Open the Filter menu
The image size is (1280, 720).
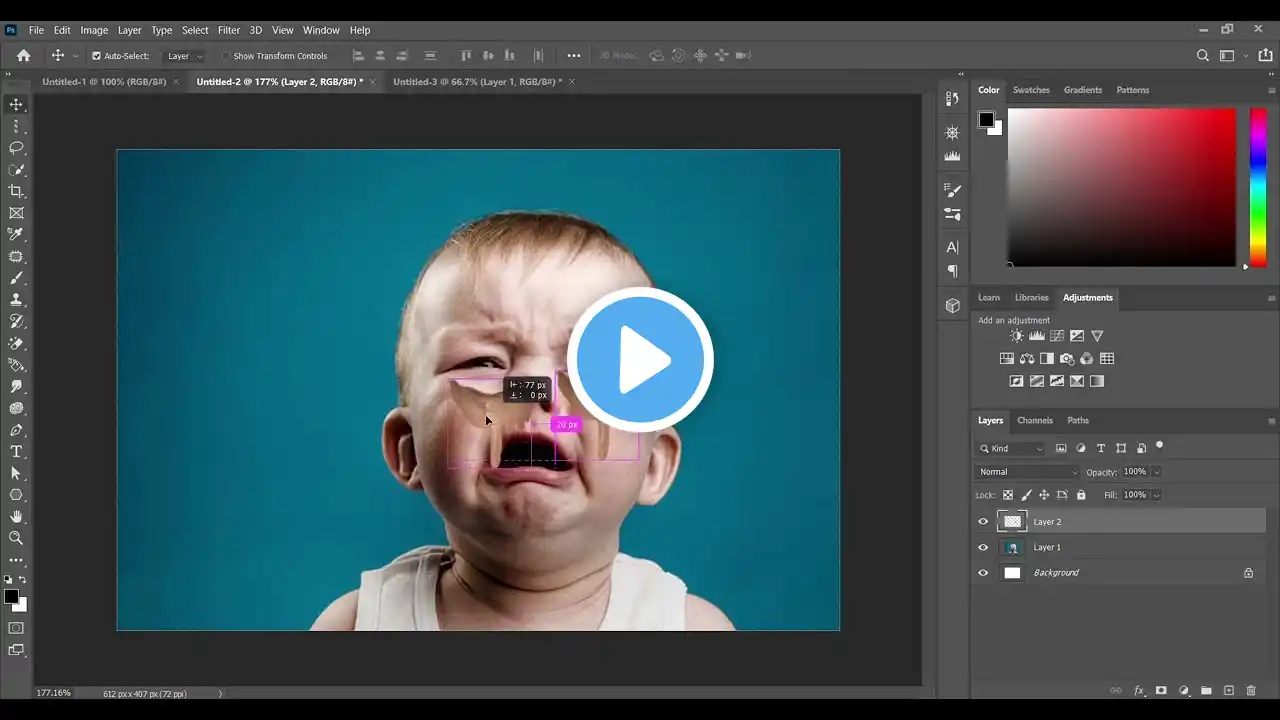pyautogui.click(x=229, y=30)
